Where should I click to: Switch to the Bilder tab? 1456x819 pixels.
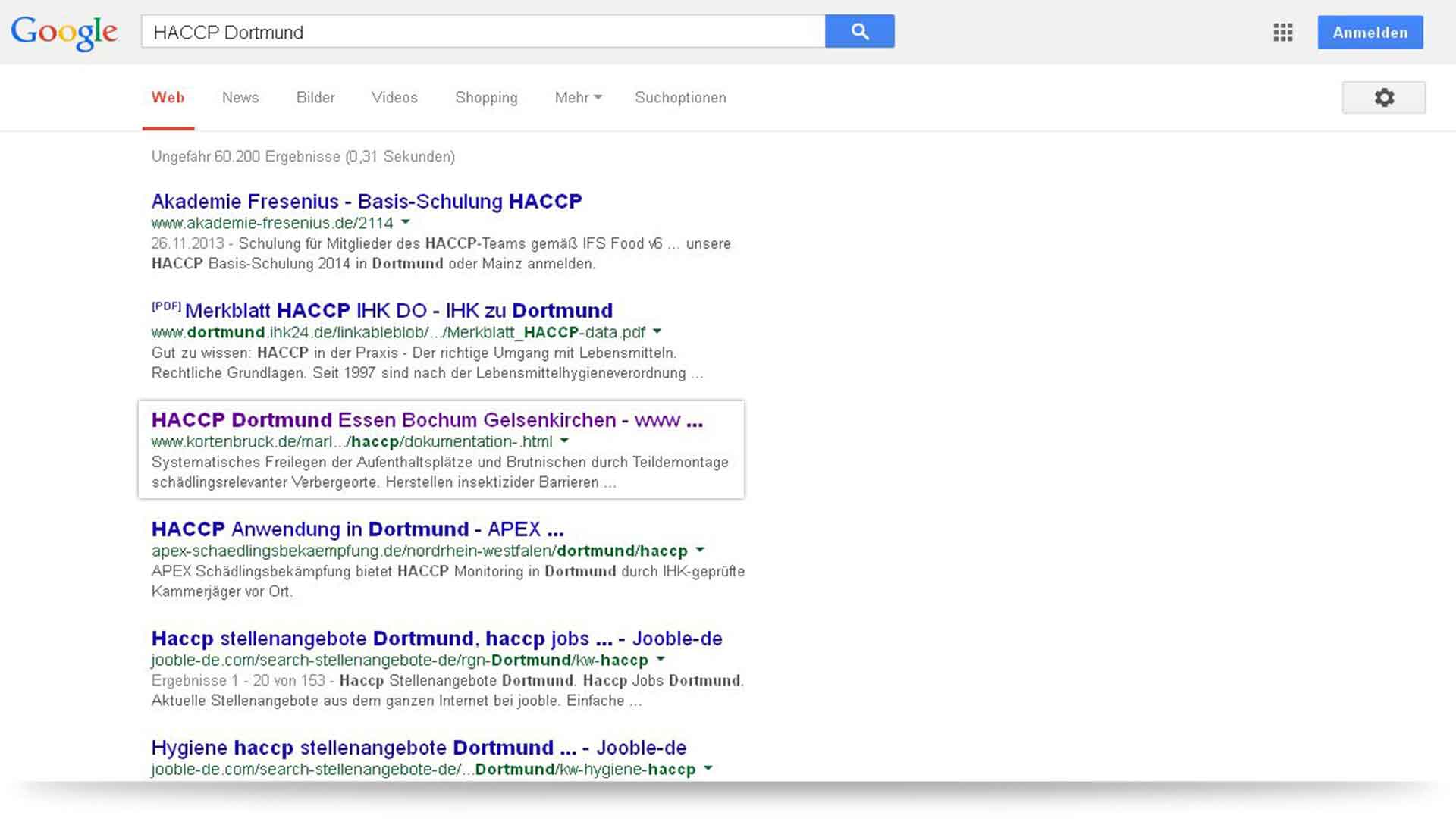coord(315,97)
